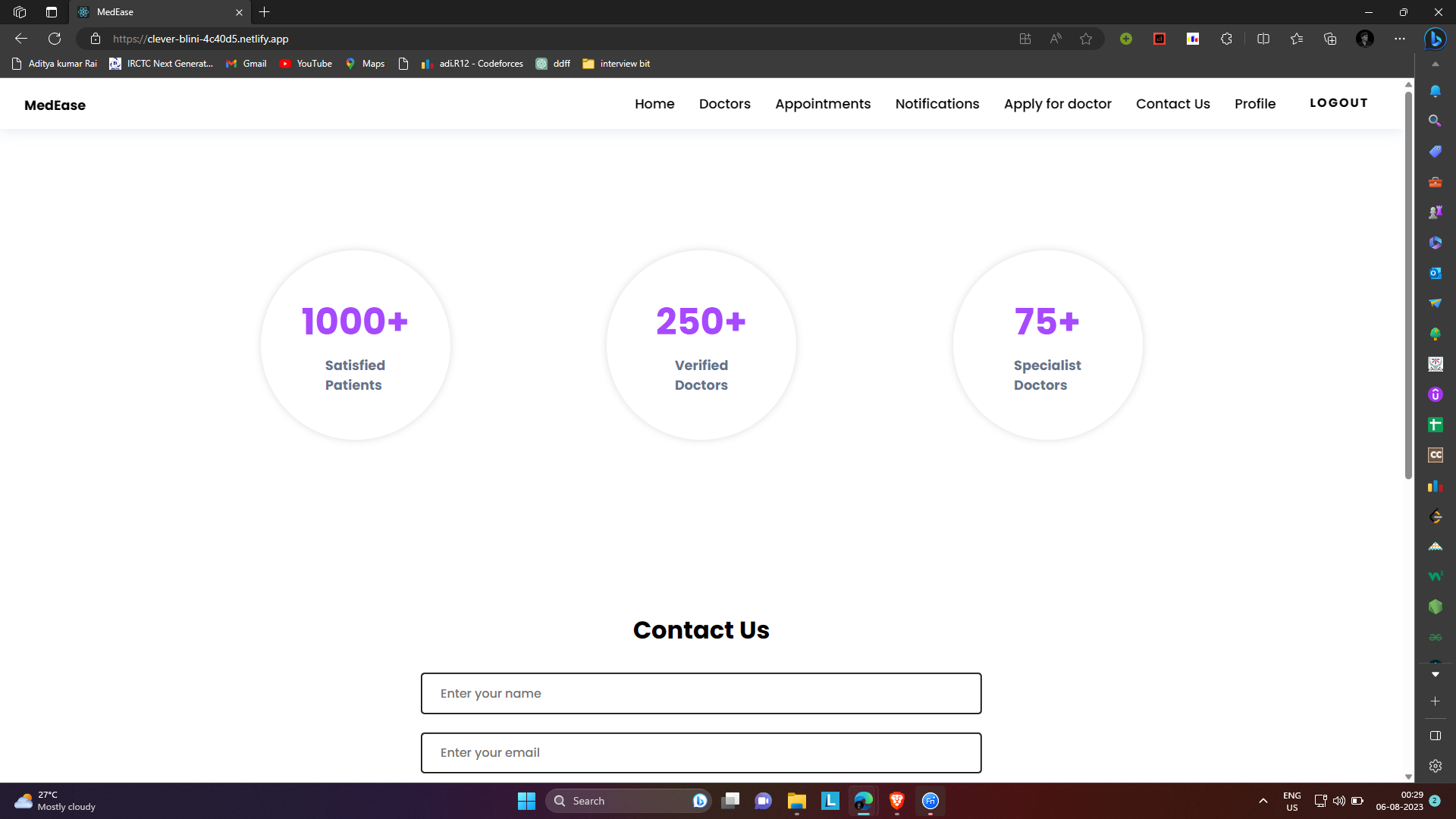Show hidden system tray icons chevron

pyautogui.click(x=1263, y=801)
